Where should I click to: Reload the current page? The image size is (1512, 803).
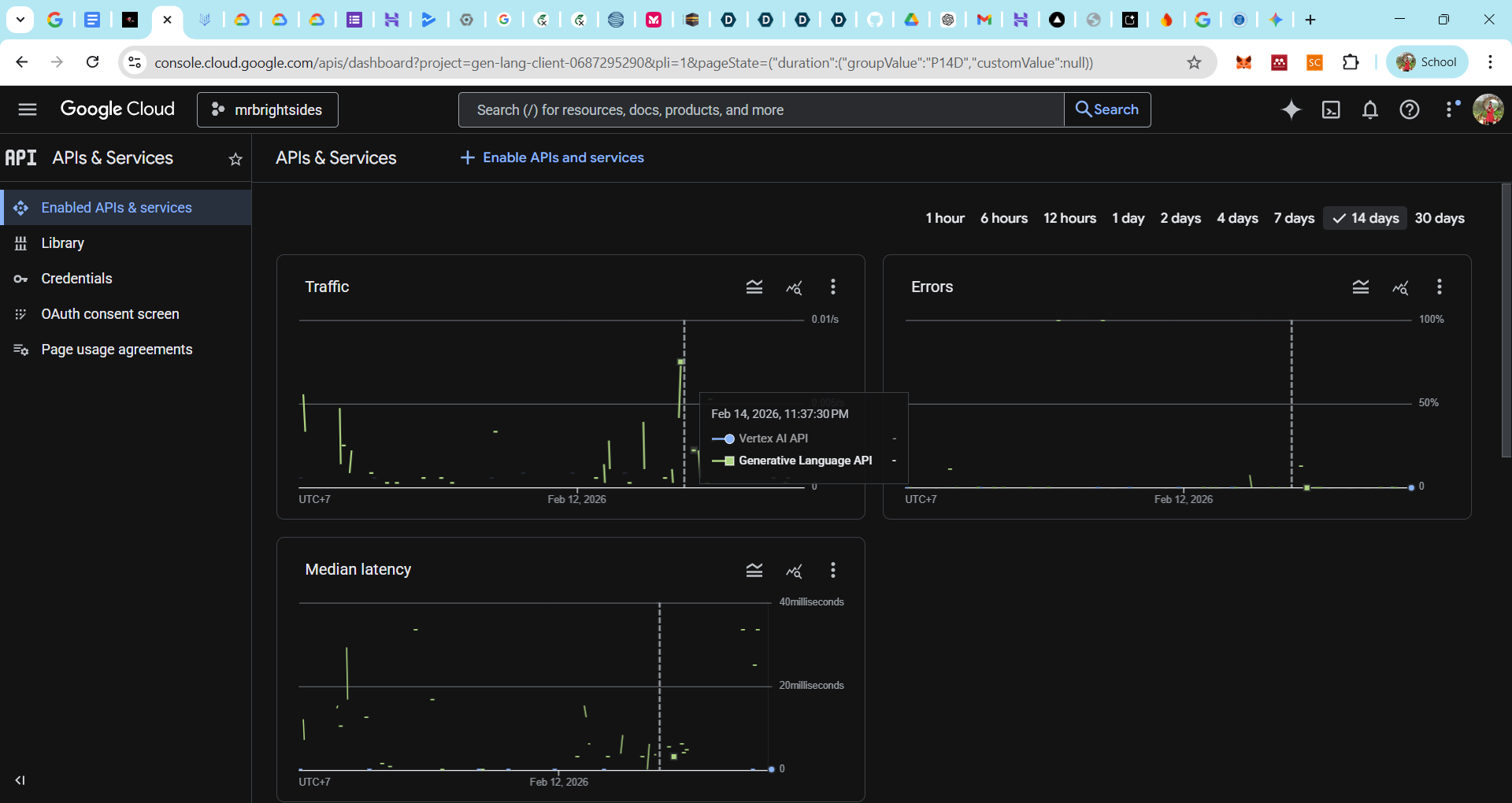point(92,62)
